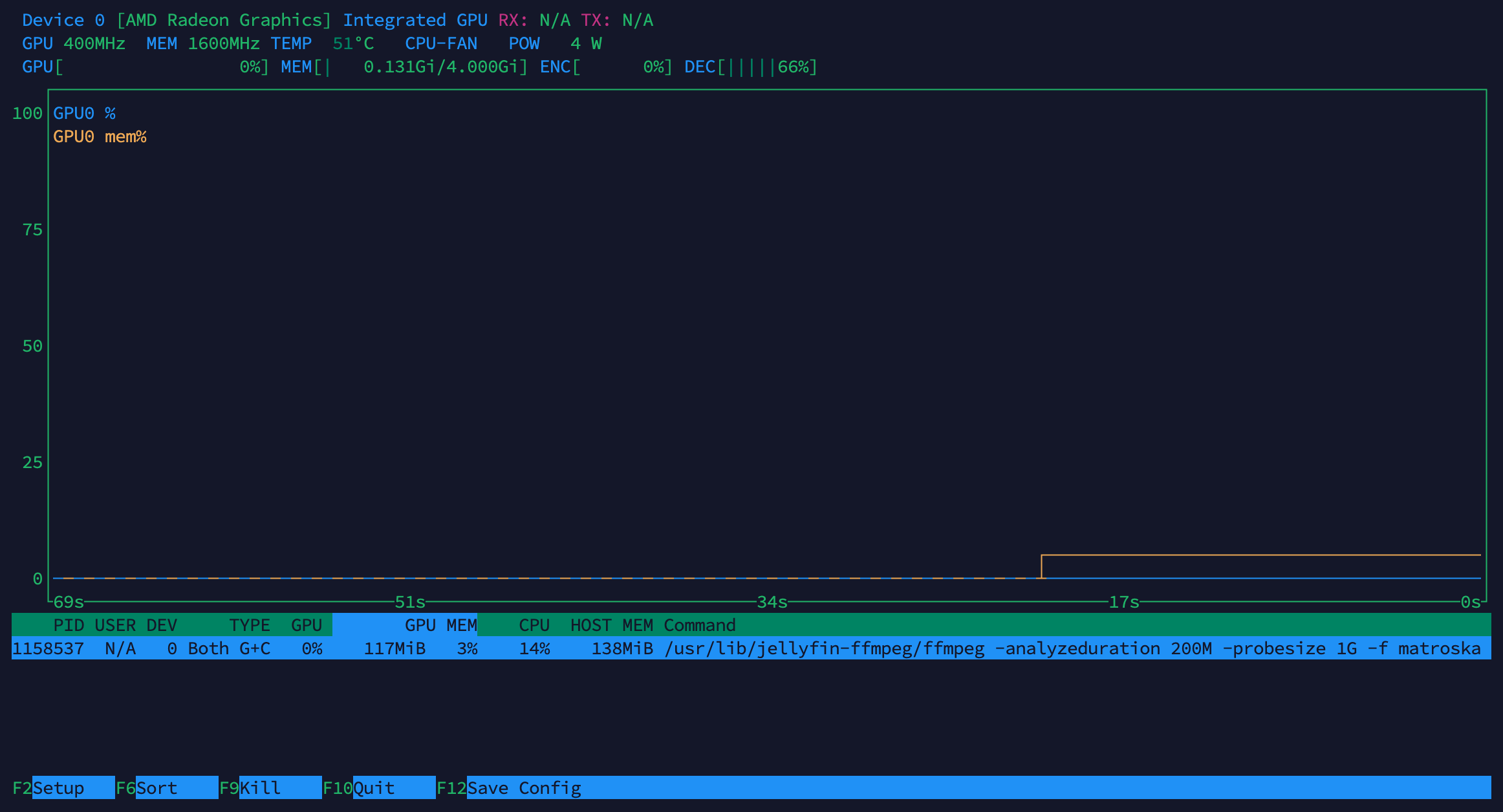Screen dimensions: 1503x812
Task: Click the 34s marker on time axis
Action: [772, 602]
